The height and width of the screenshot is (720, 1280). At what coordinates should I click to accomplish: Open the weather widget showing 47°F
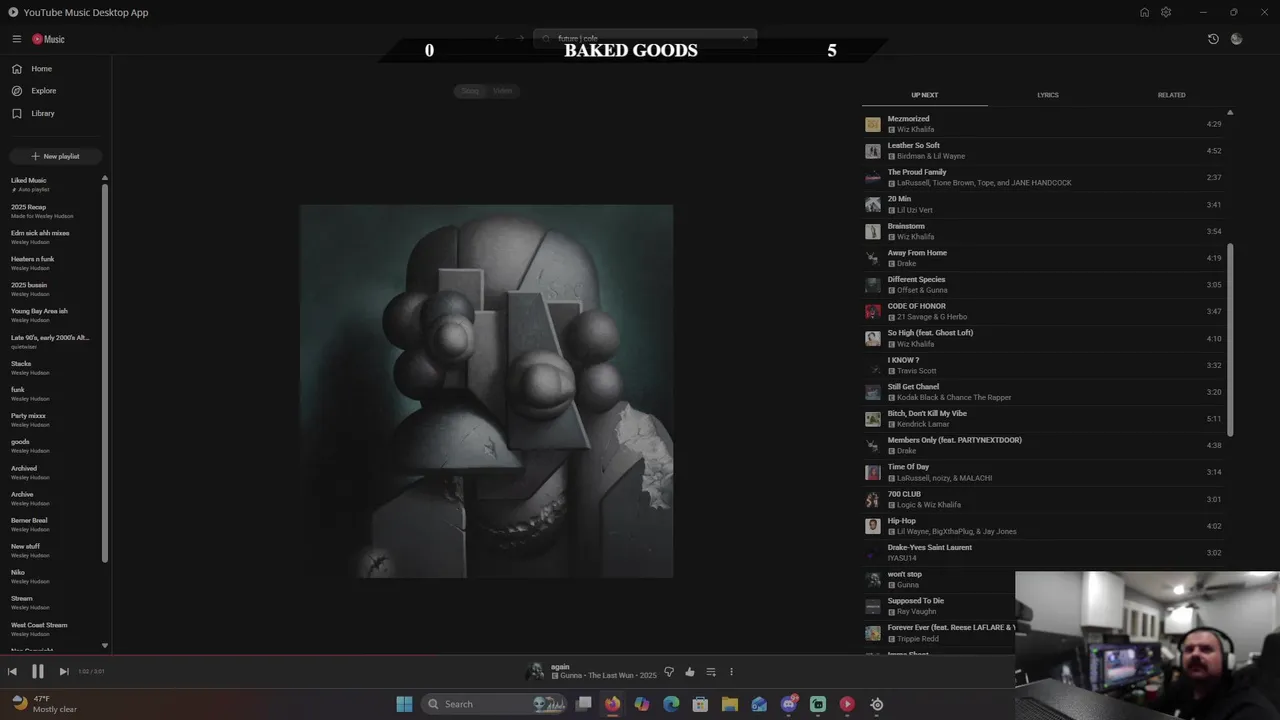(44, 704)
